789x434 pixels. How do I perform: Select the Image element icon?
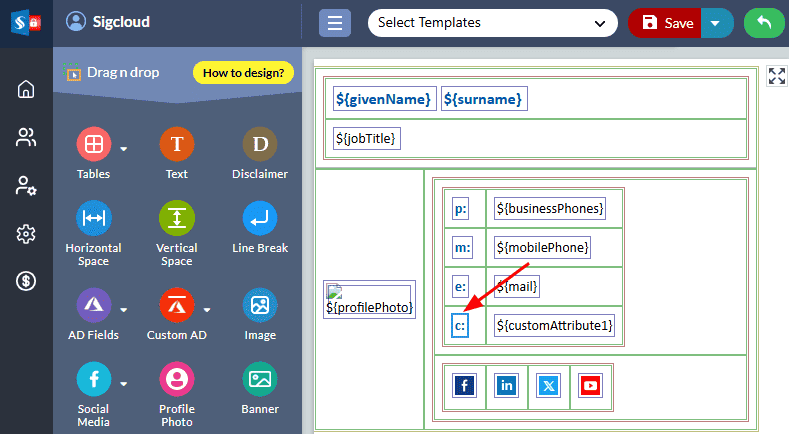pyautogui.click(x=260, y=305)
